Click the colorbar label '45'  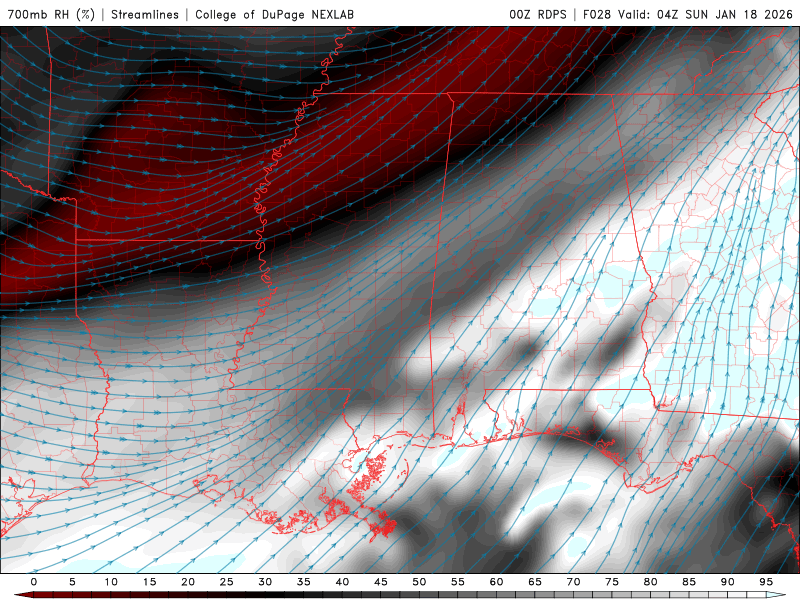(x=381, y=582)
